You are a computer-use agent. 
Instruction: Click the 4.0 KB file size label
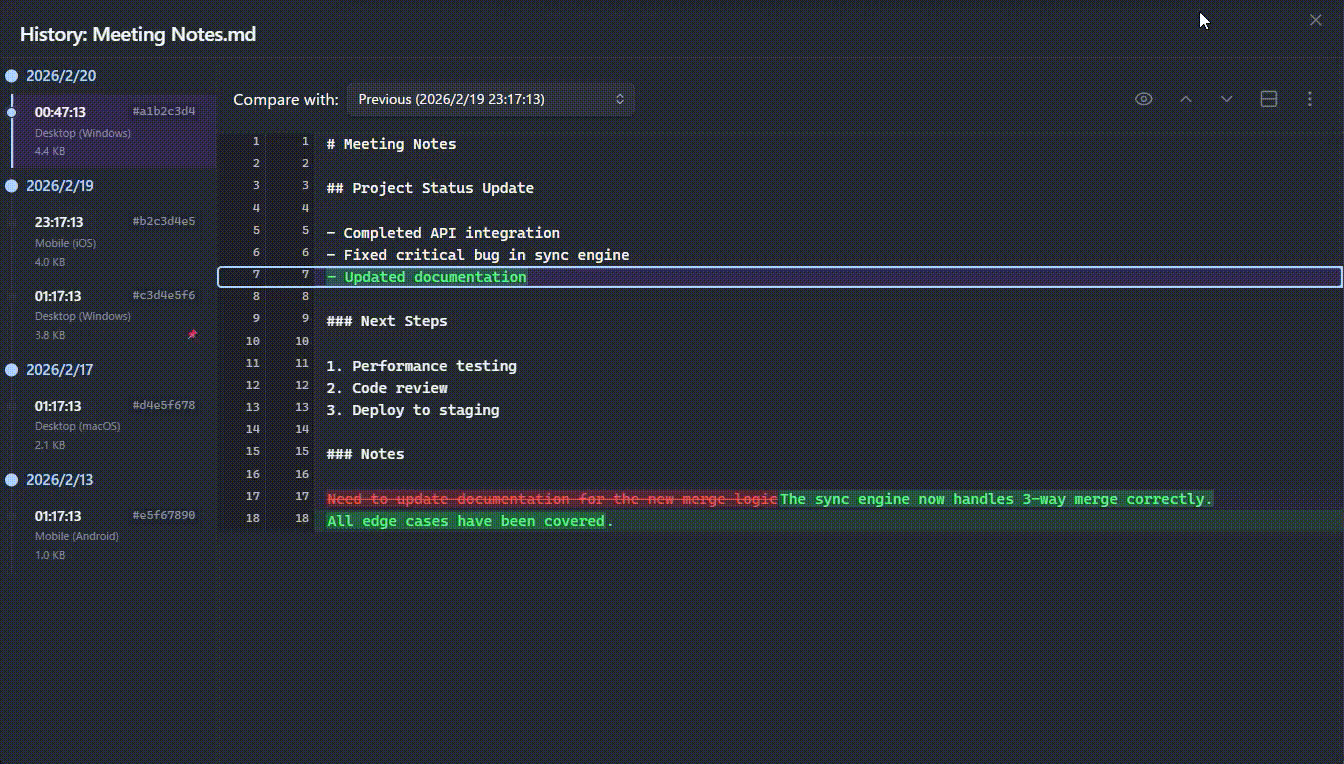click(x=50, y=261)
